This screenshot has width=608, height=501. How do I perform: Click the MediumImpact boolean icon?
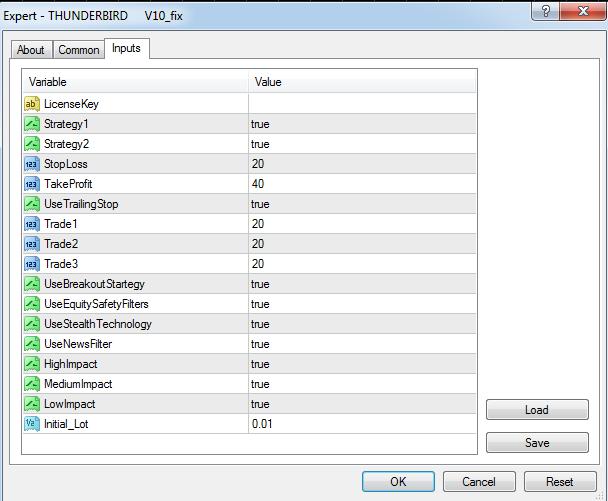32,384
